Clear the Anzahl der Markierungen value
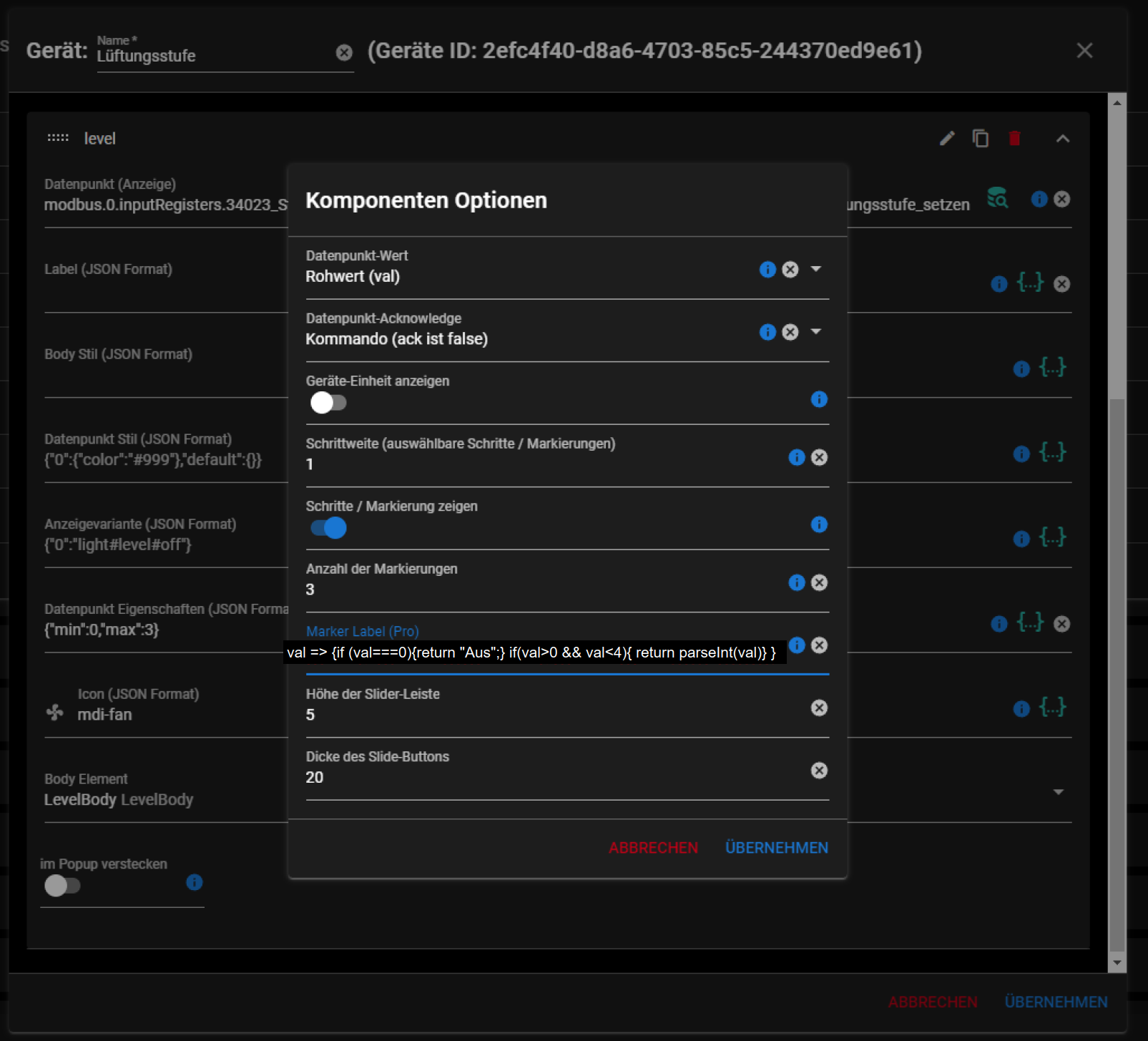This screenshot has height=1041, width=1148. click(820, 582)
